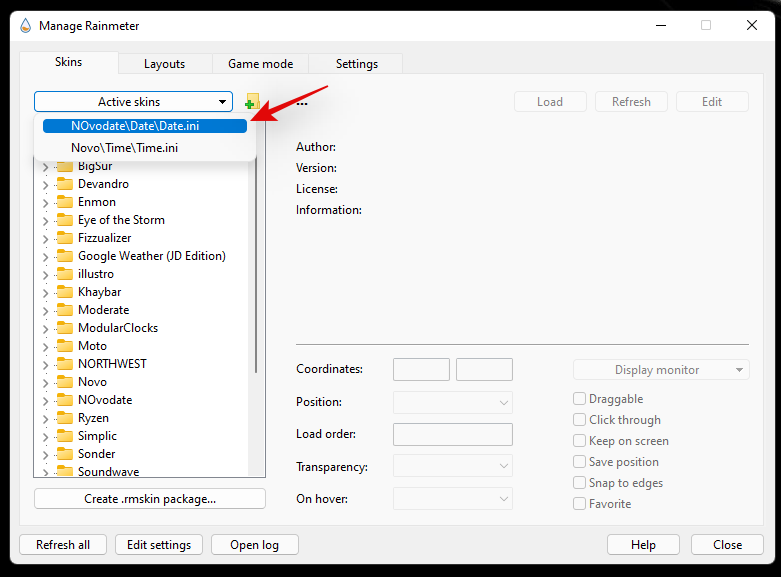Open the Active skins dropdown
This screenshot has height=577, width=781.
pos(133,102)
